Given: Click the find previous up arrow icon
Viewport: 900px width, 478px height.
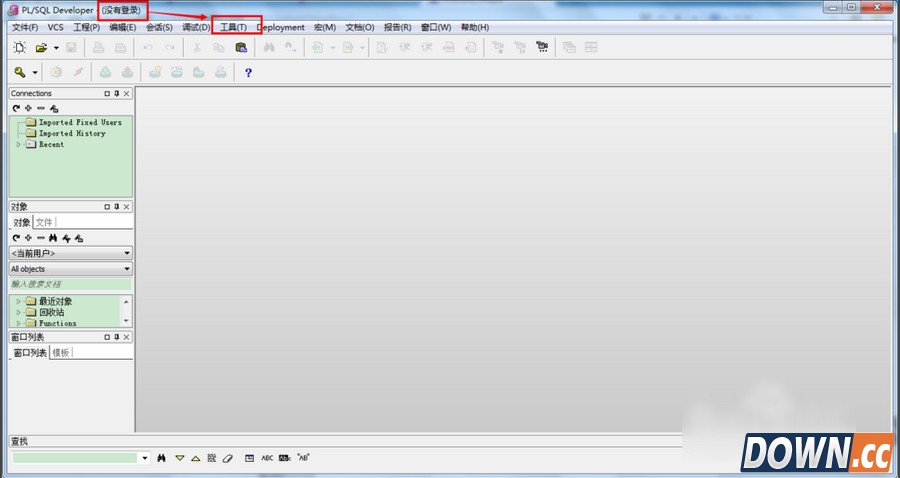Looking at the screenshot, I should coord(196,458).
